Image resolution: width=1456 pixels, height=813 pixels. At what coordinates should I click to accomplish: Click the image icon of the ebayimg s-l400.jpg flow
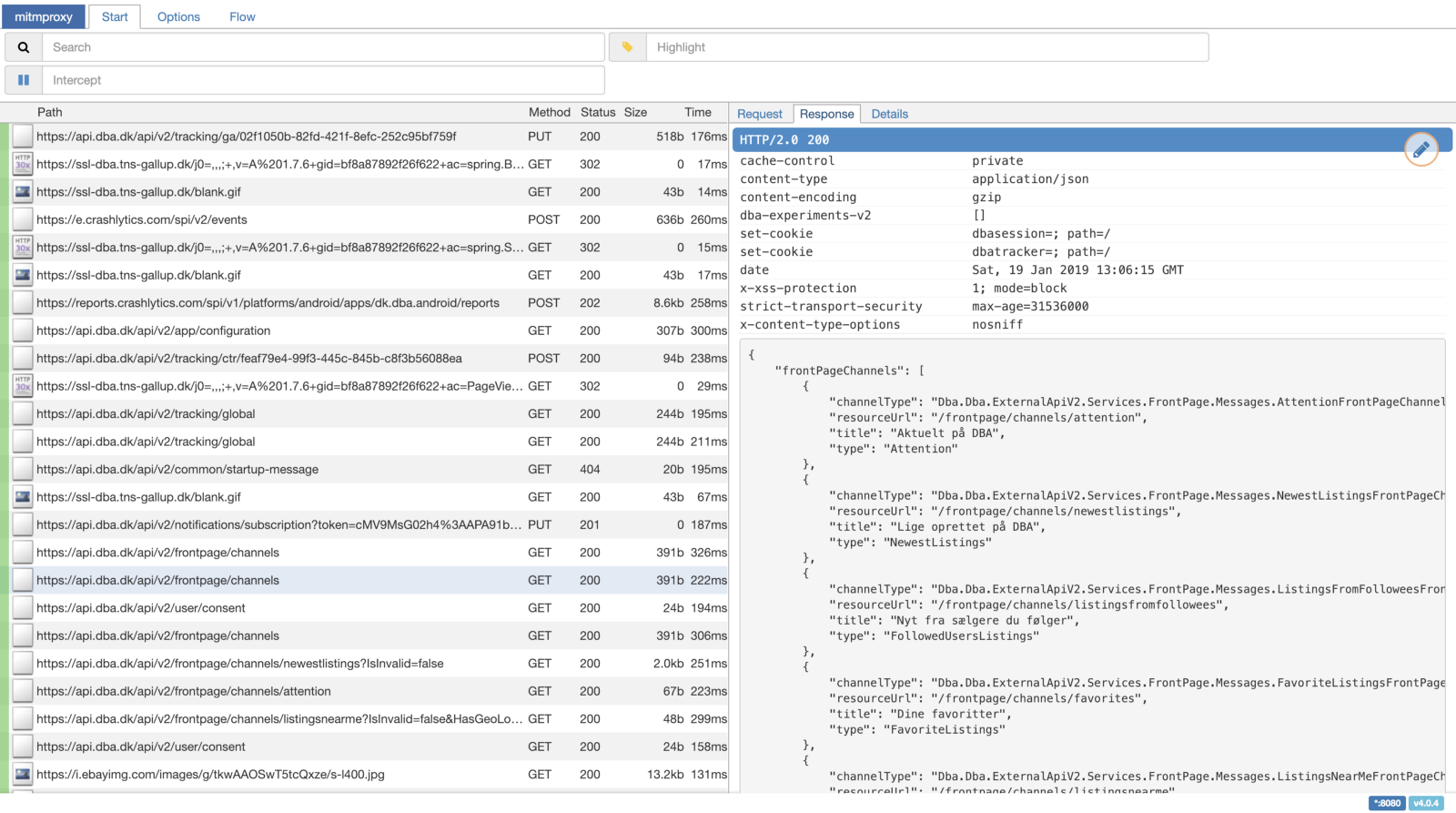coord(23,775)
